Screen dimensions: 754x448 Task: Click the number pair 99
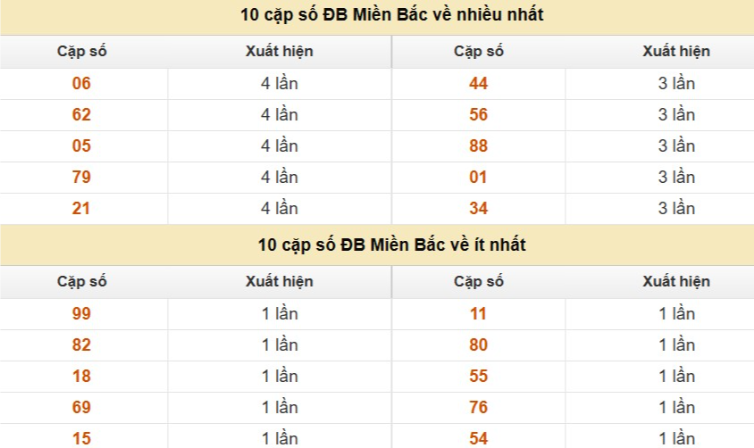pyautogui.click(x=82, y=314)
